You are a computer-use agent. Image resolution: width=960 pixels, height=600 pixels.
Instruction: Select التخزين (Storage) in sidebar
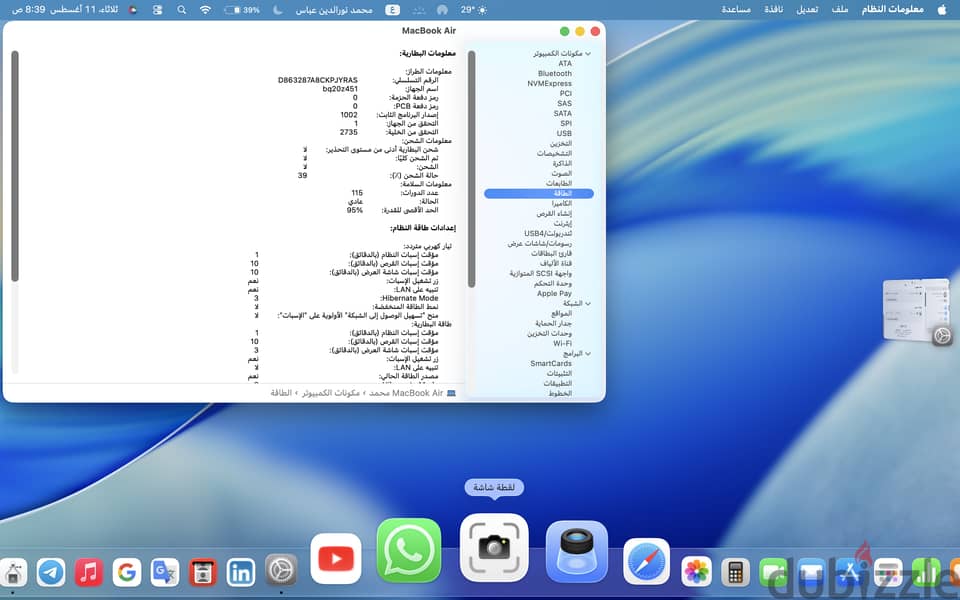[561, 143]
